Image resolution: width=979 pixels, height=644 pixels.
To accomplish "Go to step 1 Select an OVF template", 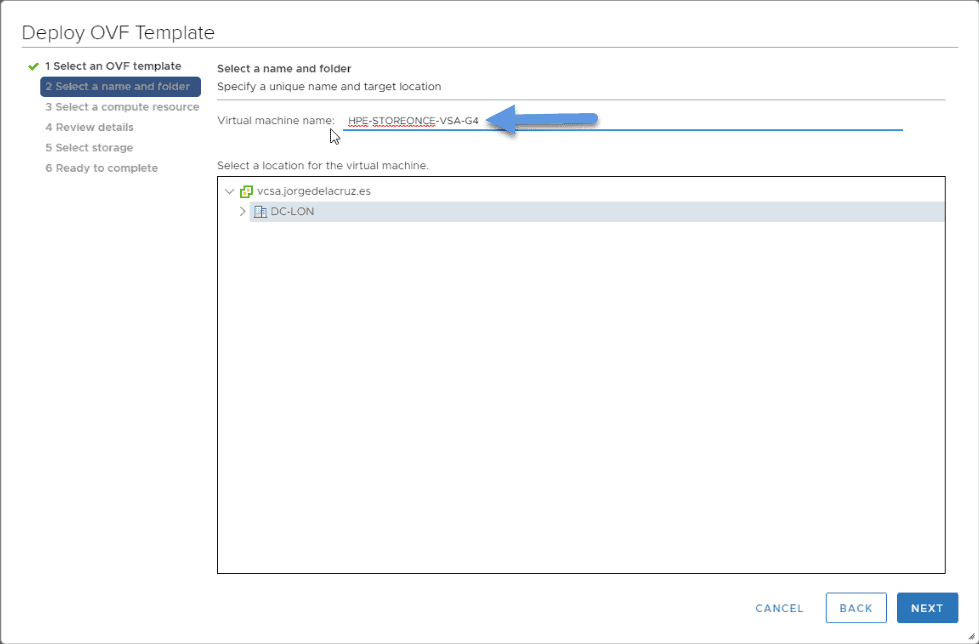I will point(113,66).
